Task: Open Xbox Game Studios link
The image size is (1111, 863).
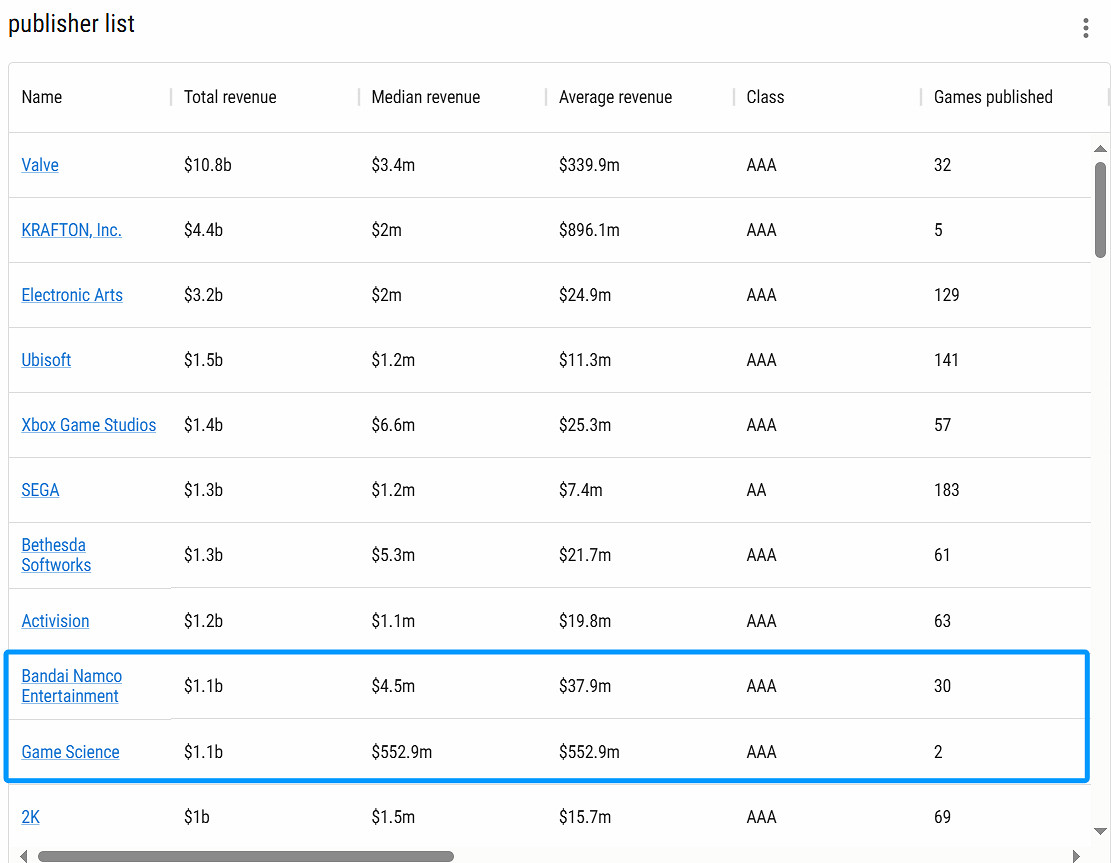Action: click(89, 425)
